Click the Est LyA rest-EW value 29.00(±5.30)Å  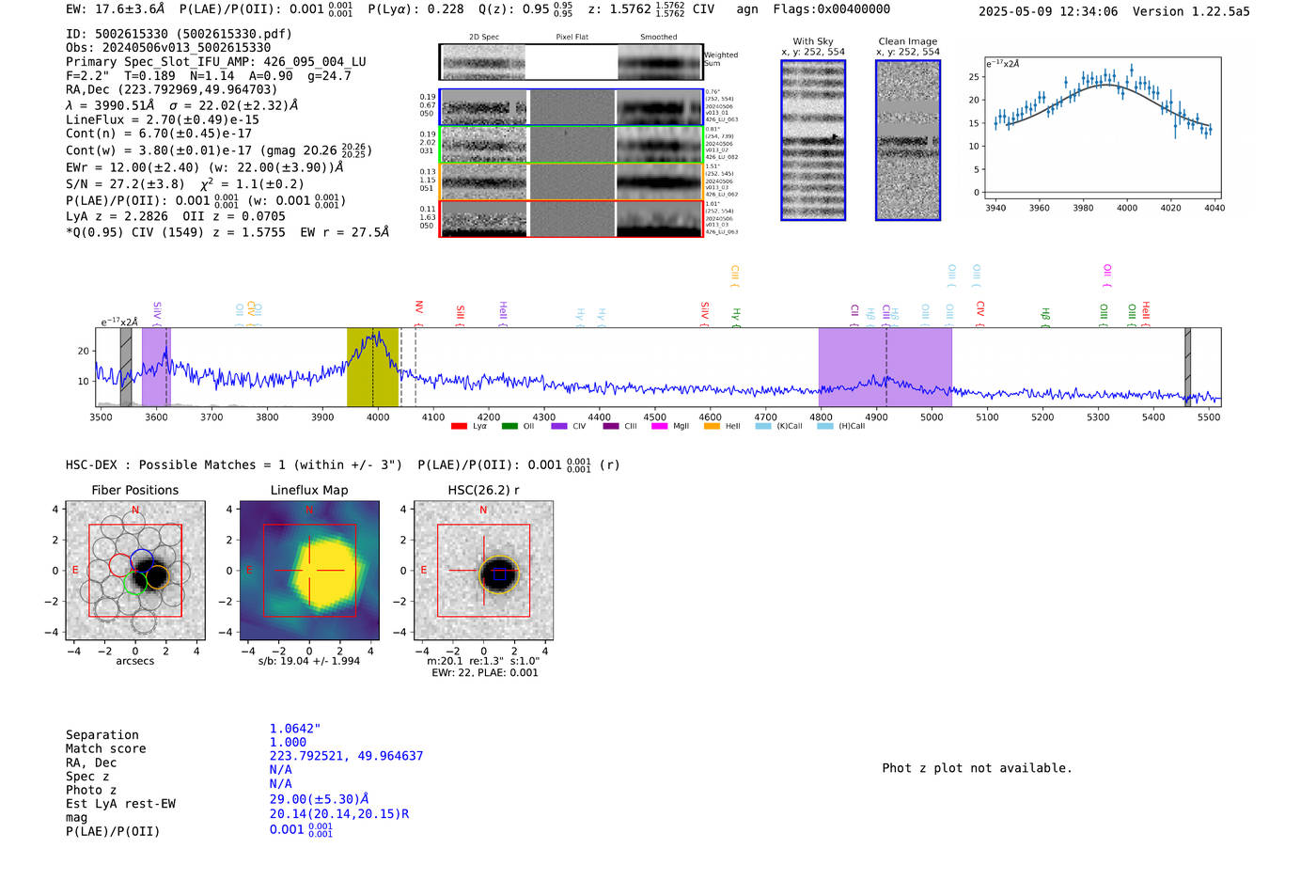click(320, 799)
